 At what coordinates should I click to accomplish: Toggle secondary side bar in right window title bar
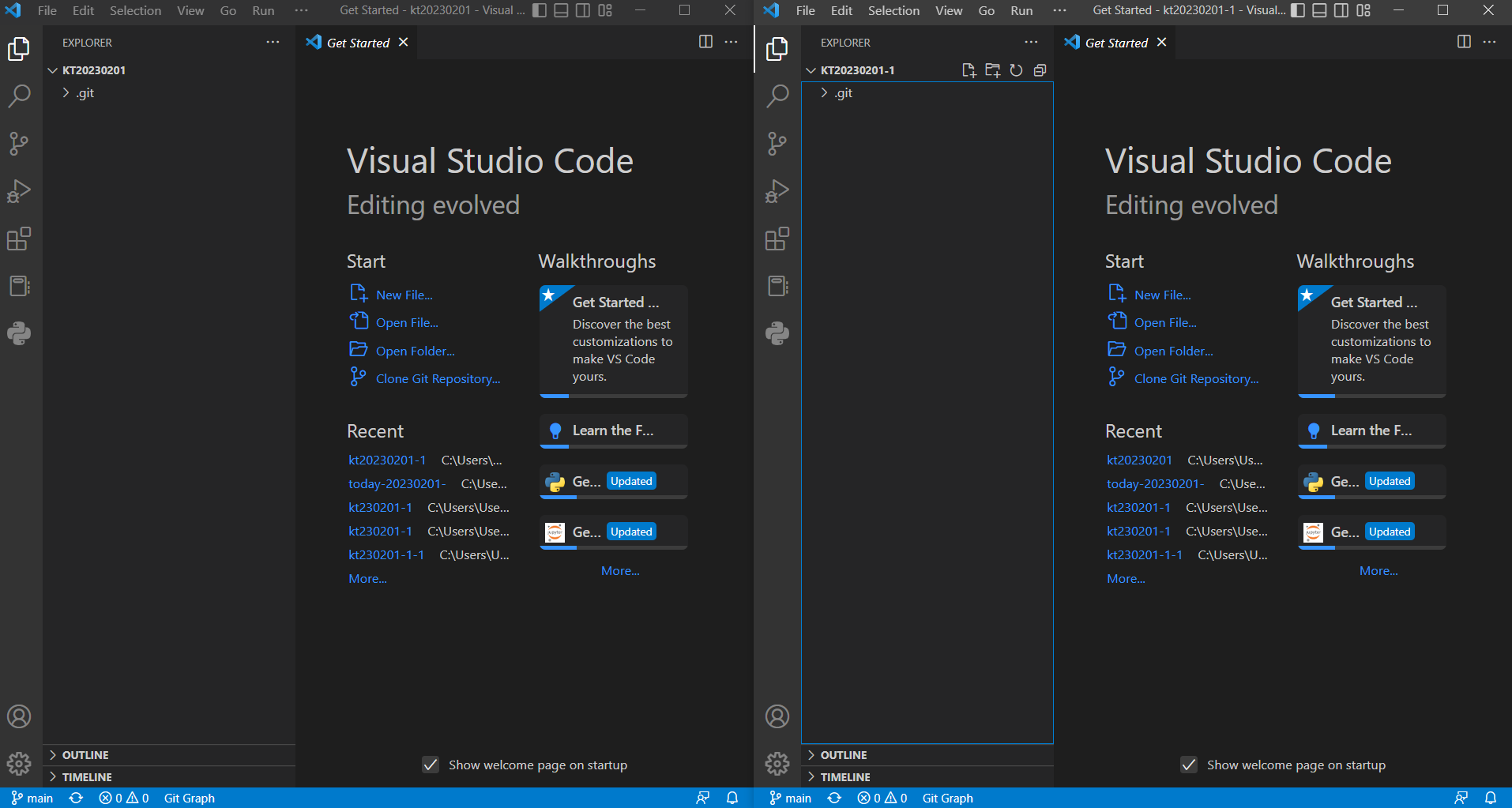click(x=1341, y=10)
